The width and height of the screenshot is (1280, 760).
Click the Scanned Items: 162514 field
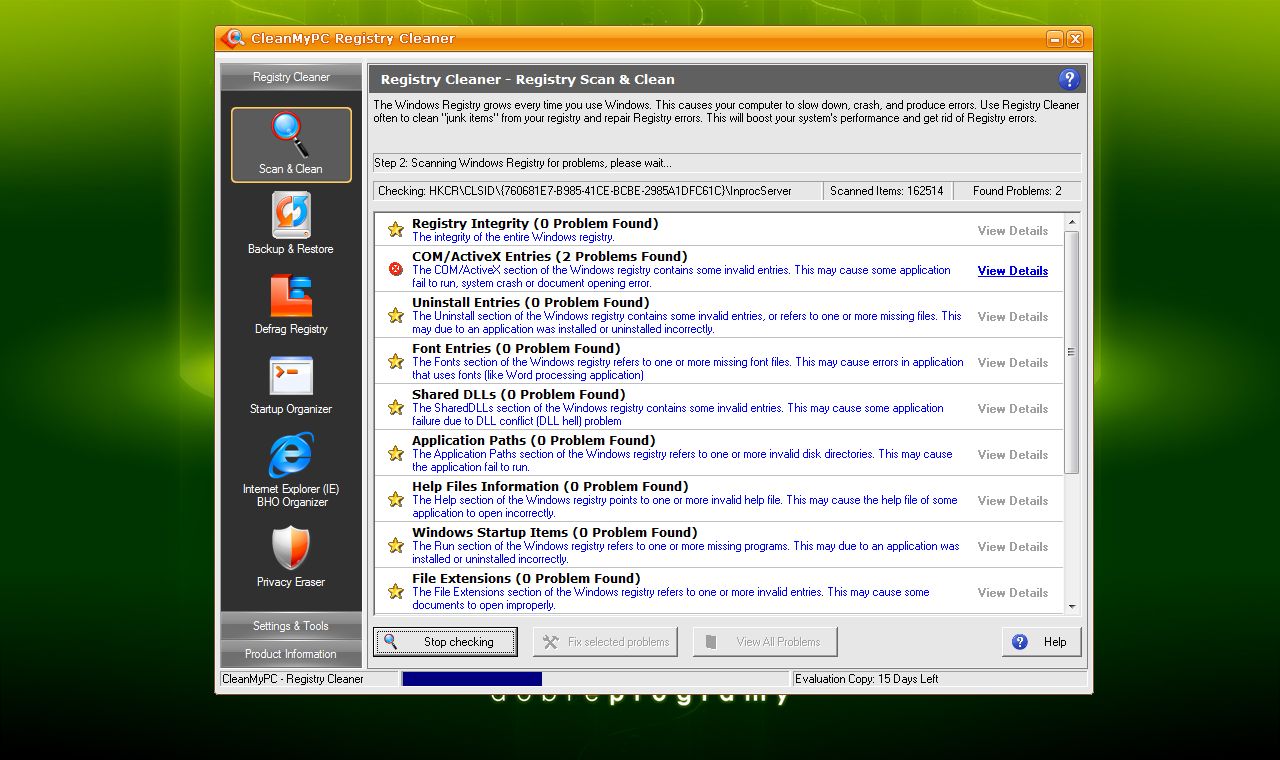[886, 191]
